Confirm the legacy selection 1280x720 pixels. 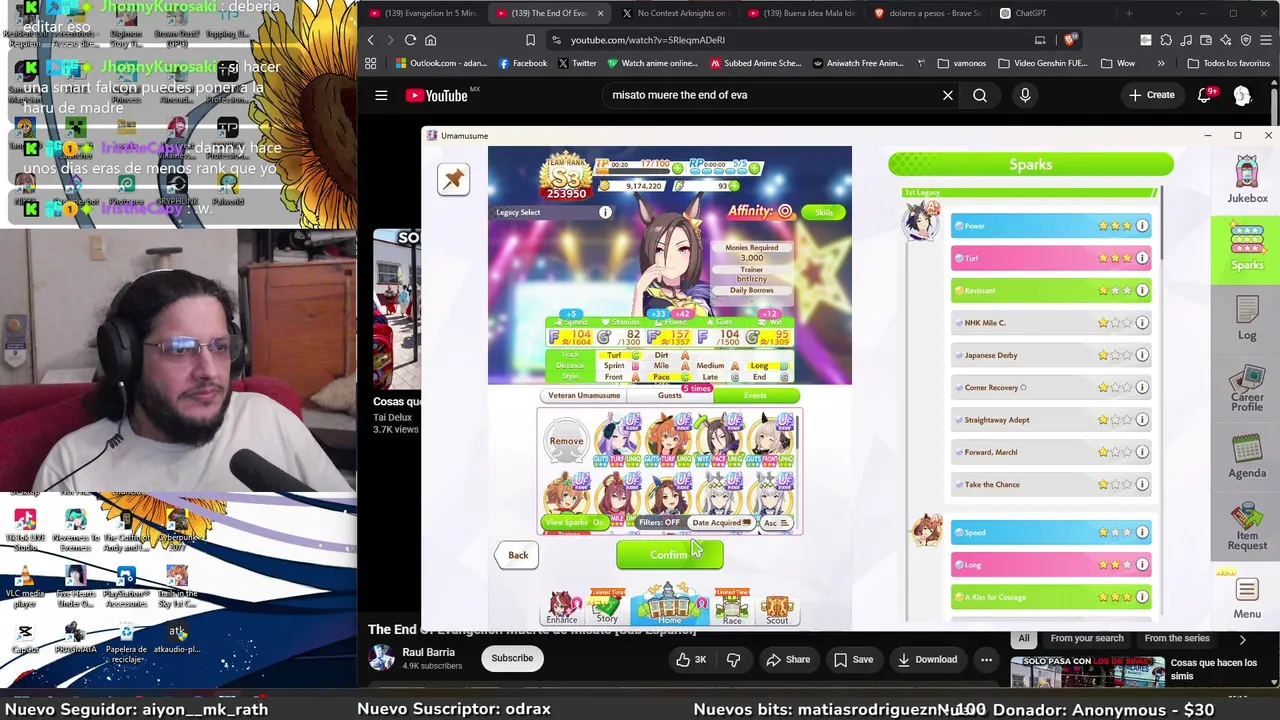point(670,555)
